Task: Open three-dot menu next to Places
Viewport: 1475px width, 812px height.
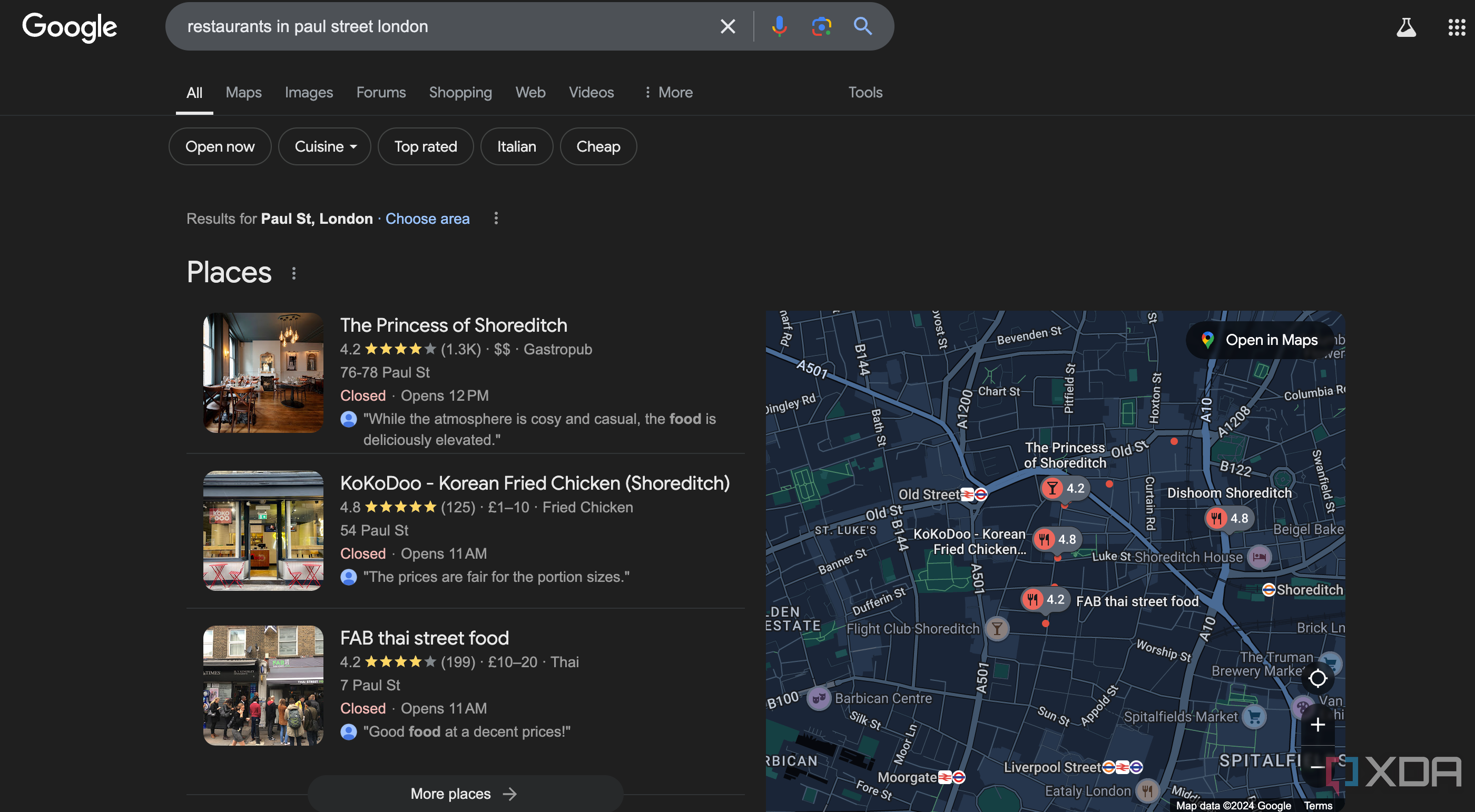Action: click(294, 273)
